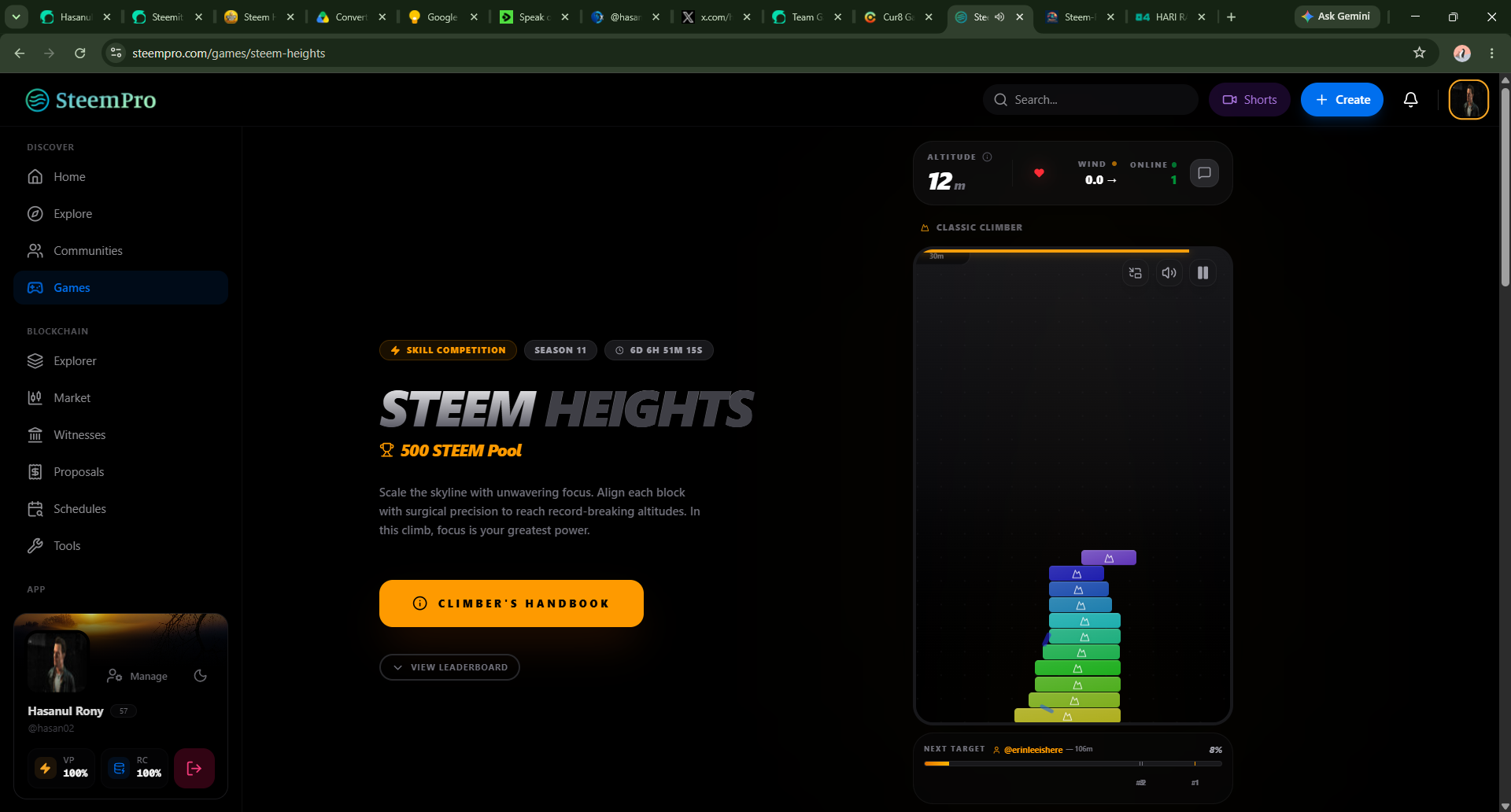Open game chat icon
The image size is (1511, 812).
point(1204,173)
